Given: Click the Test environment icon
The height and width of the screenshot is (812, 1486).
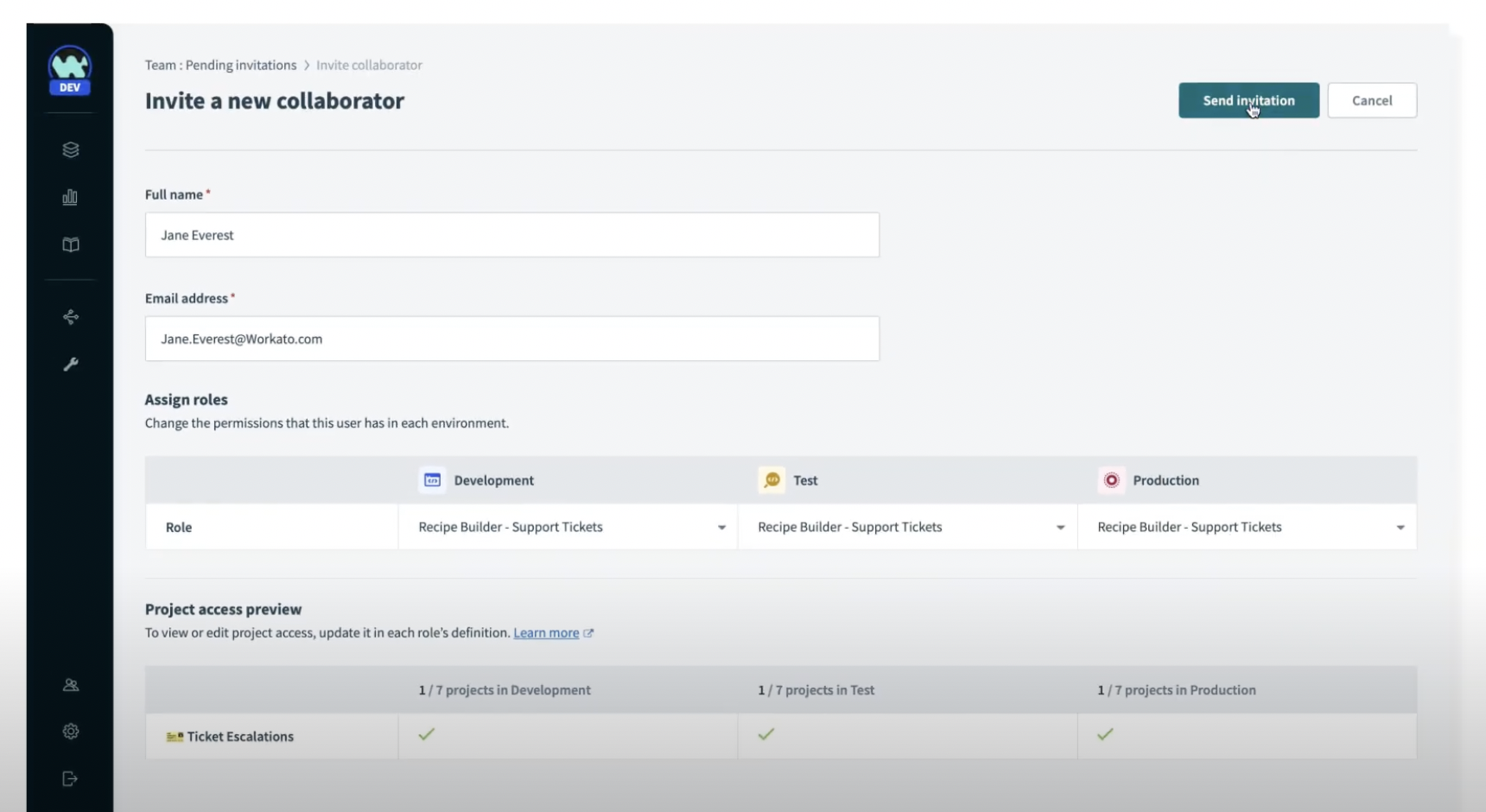Looking at the screenshot, I should [x=772, y=479].
